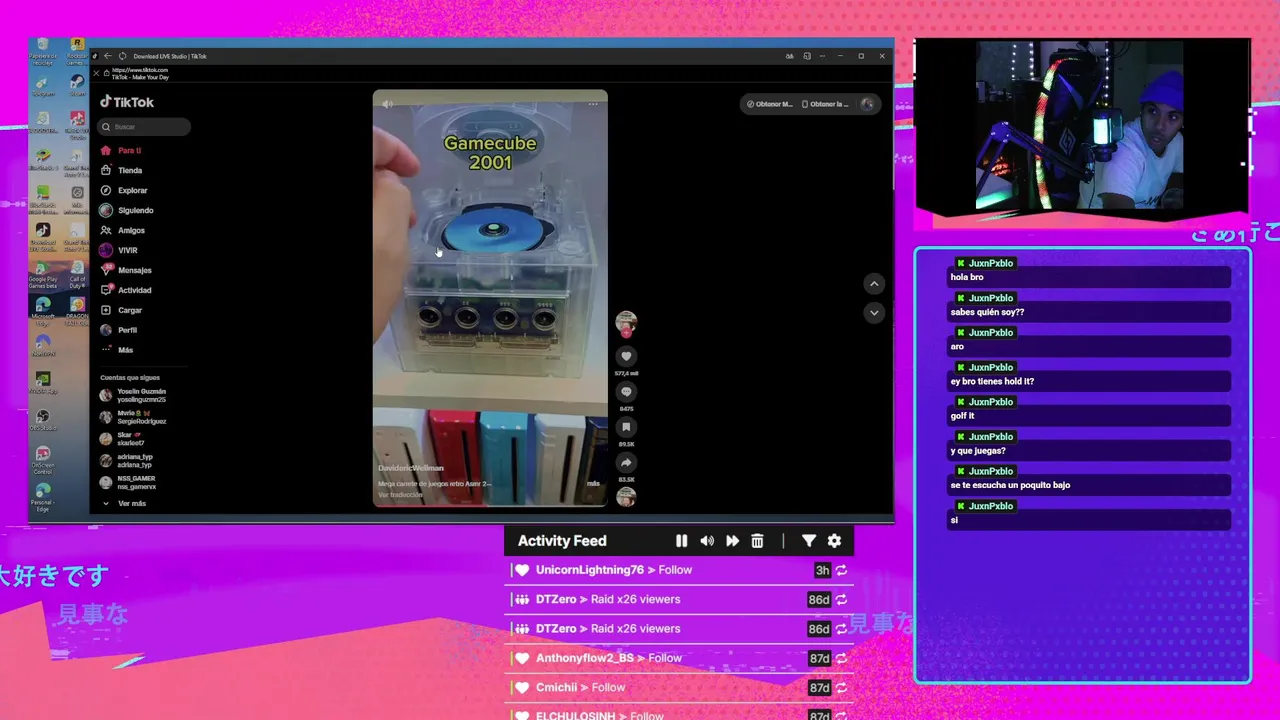Open the browser window three-dot menu
This screenshot has height=720, width=1280.
[823, 56]
